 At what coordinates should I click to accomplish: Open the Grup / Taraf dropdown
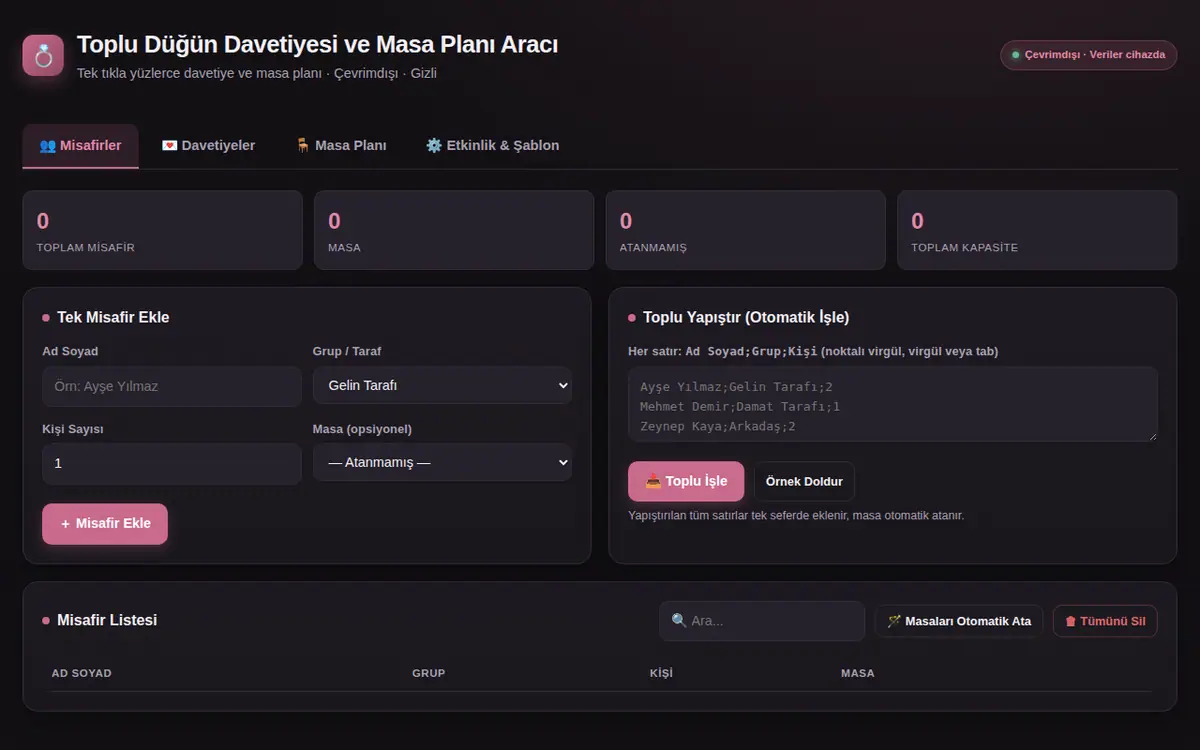(442, 385)
